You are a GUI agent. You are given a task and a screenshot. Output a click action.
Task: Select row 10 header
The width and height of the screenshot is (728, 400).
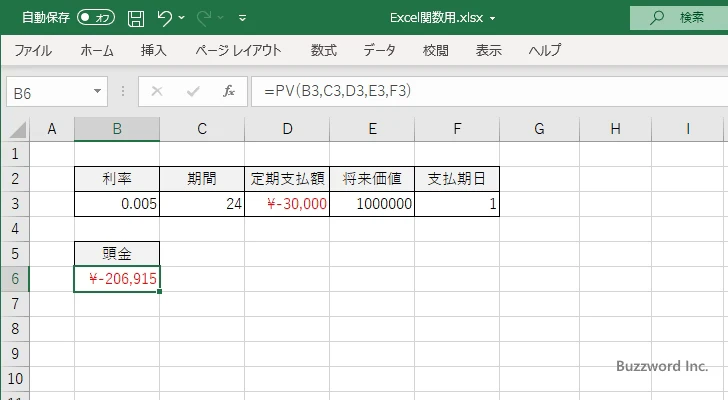click(15, 379)
